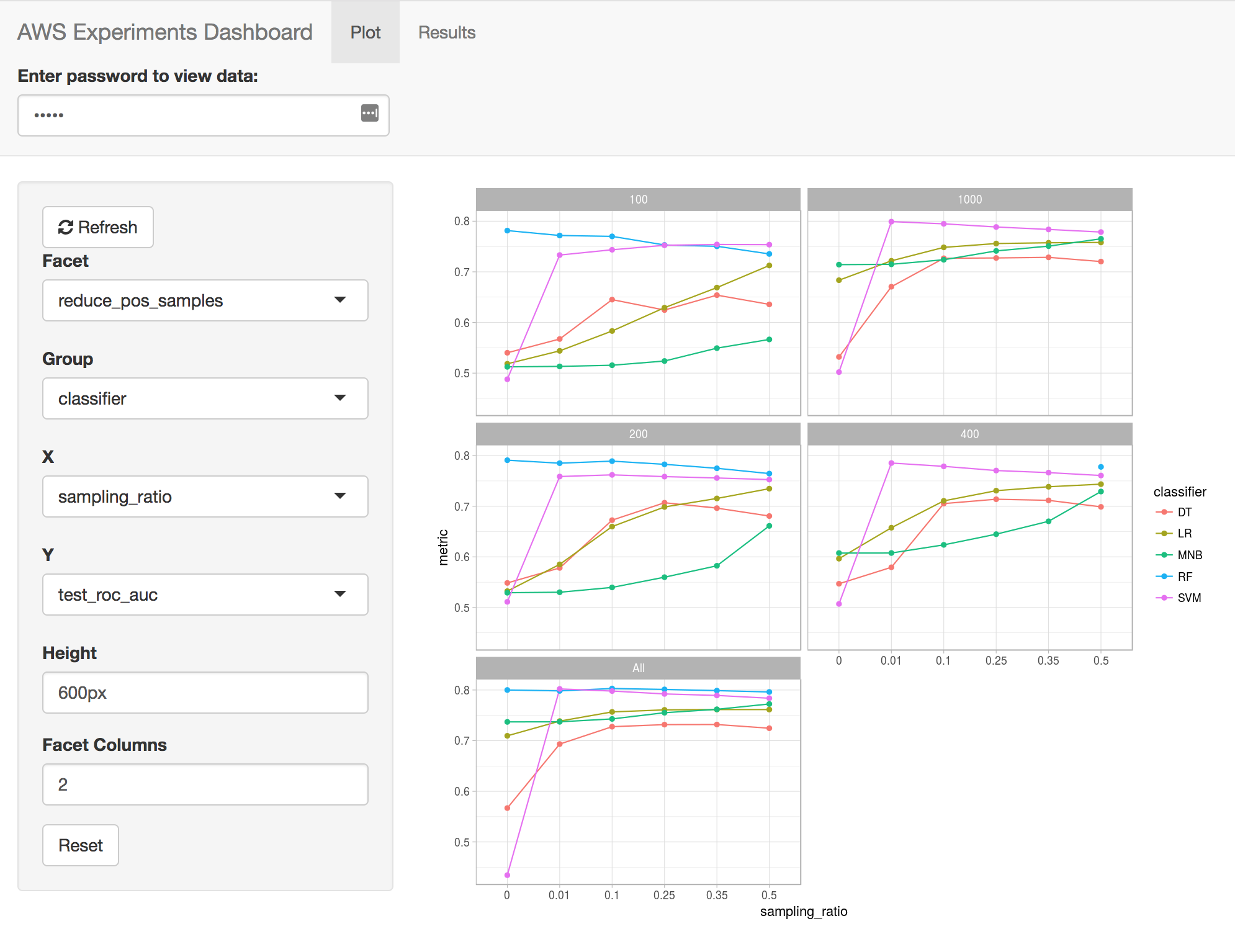The image size is (1235, 952).
Task: Click the MNB legend color marker
Action: tap(1163, 555)
